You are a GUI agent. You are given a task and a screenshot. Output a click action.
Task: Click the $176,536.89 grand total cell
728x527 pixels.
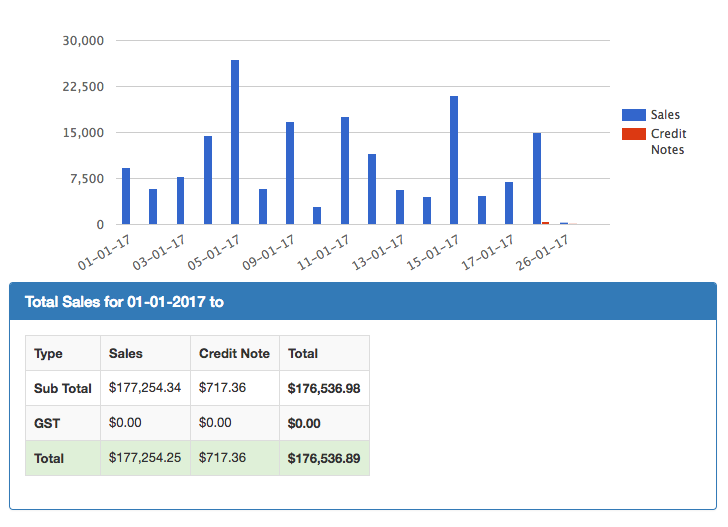tap(323, 458)
